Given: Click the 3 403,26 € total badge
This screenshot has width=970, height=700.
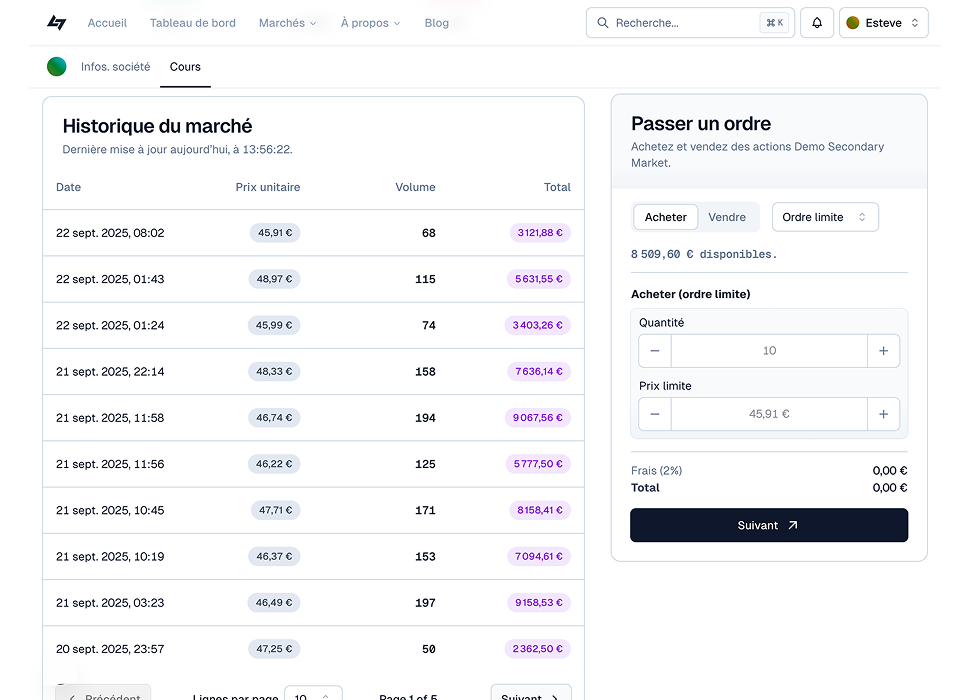Looking at the screenshot, I should pos(537,325).
